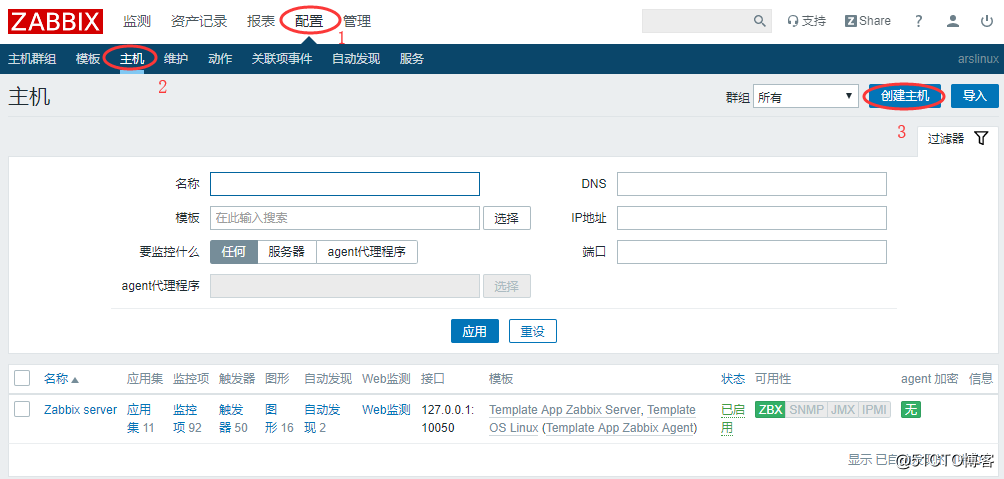Image resolution: width=1004 pixels, height=479 pixels.
Task: Select 服务器 monitoring option
Action: [286, 252]
